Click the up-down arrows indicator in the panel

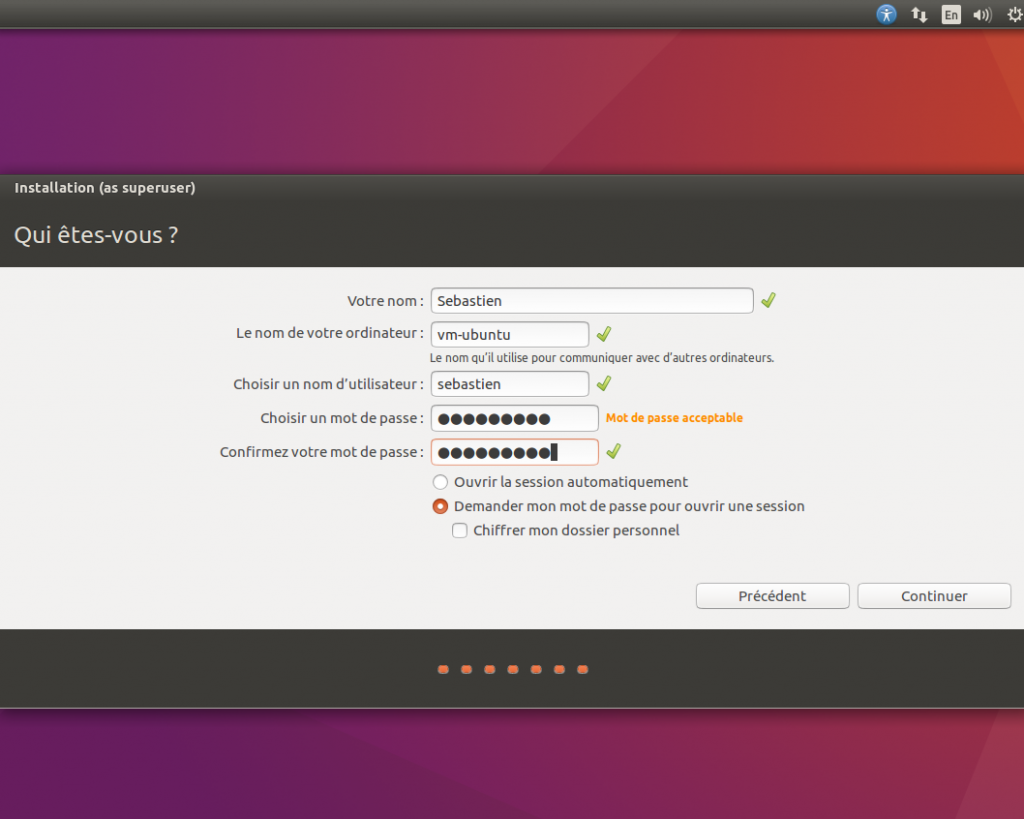919,14
